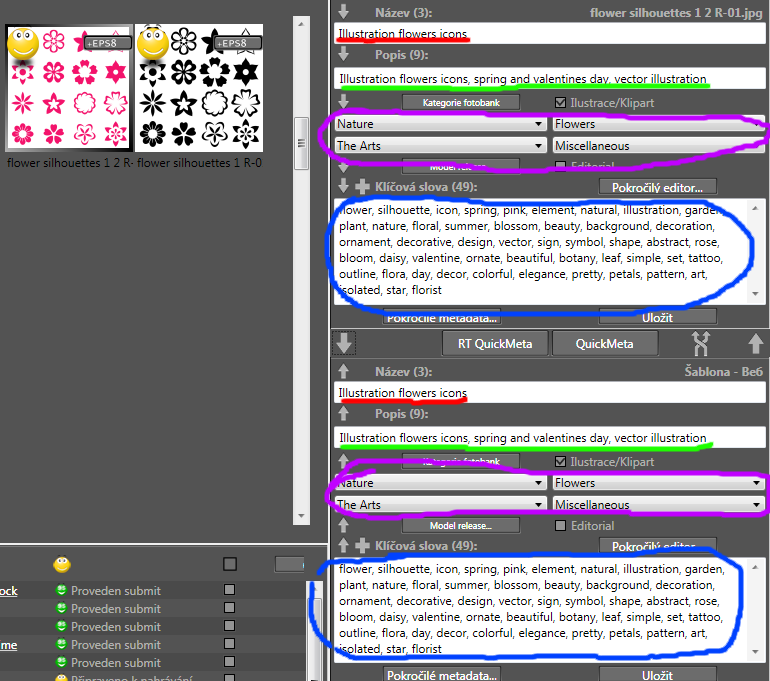The width and height of the screenshot is (770, 681).
Task: Open the tools icon right of QuickMeta
Action: tap(701, 343)
